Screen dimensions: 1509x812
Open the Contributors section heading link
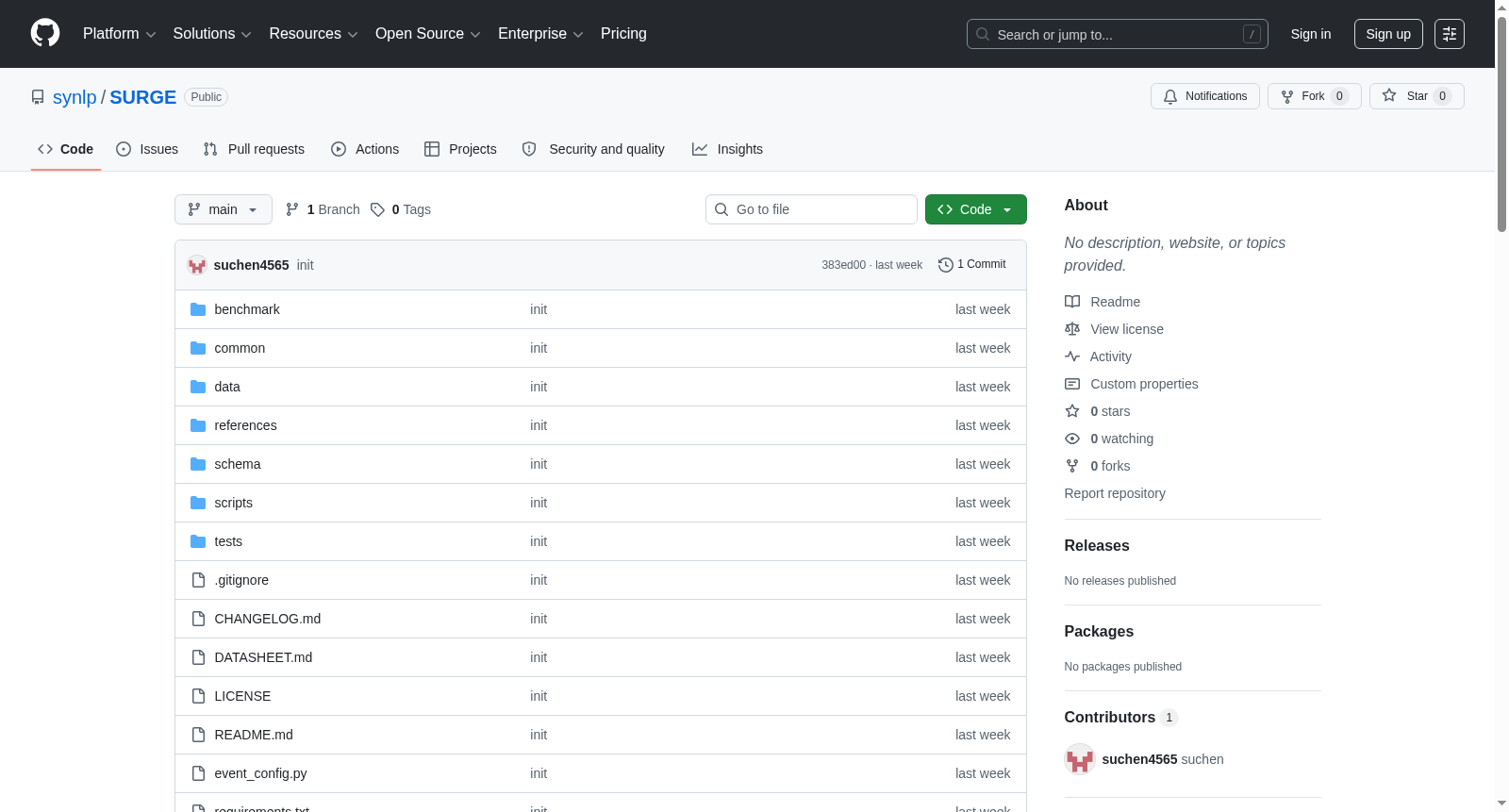pos(1121,718)
